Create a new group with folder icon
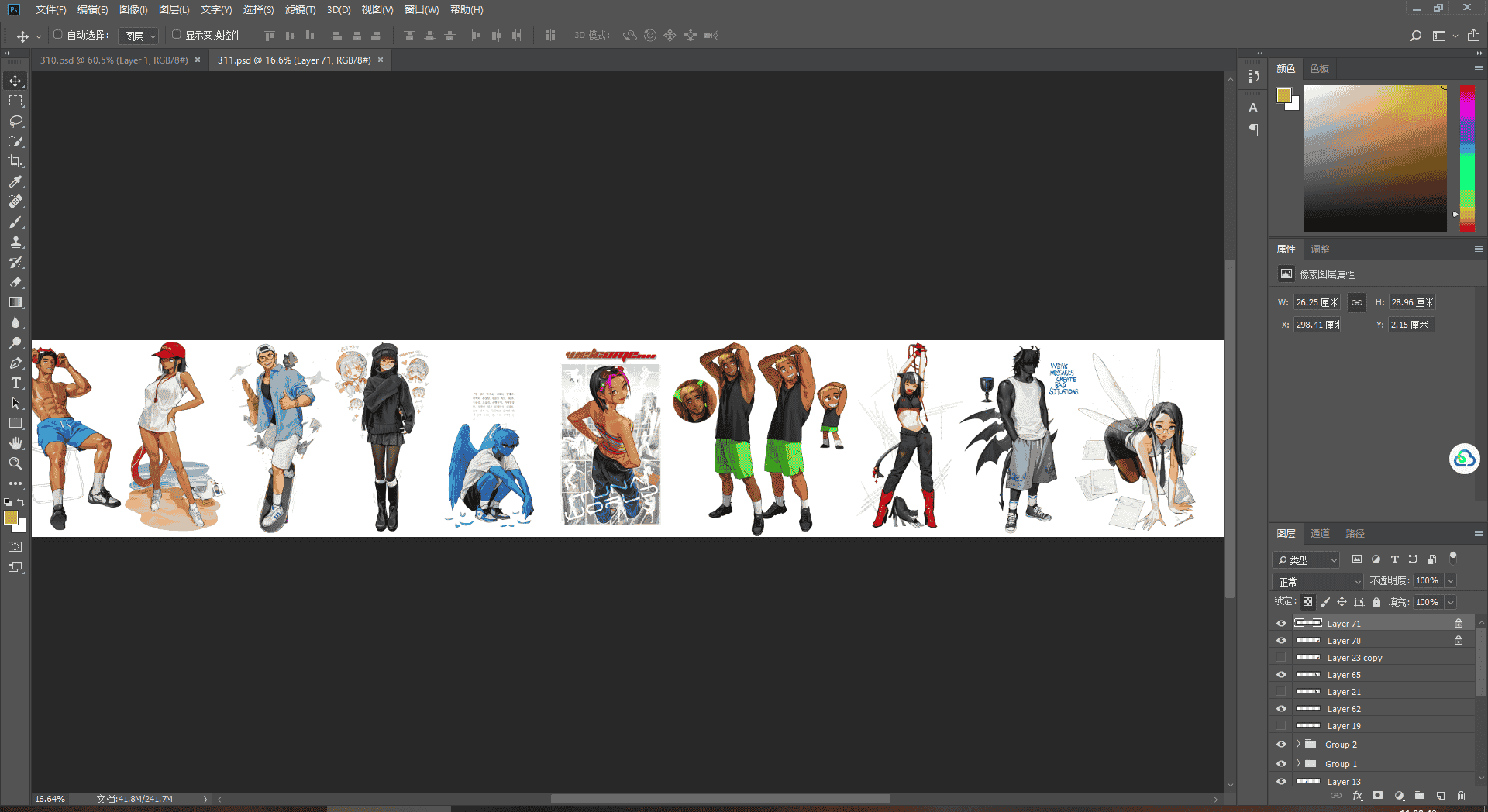This screenshot has width=1488, height=812. click(1420, 796)
